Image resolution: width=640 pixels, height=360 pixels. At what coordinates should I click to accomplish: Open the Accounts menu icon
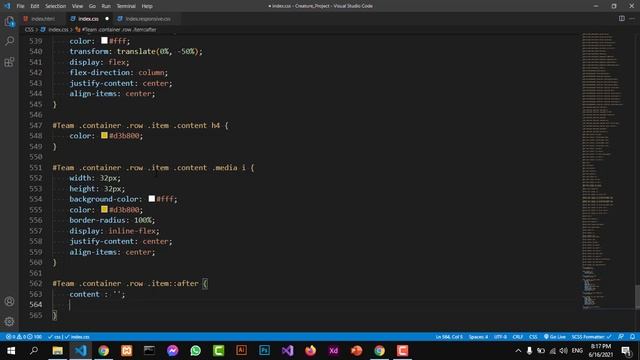tap(9, 301)
